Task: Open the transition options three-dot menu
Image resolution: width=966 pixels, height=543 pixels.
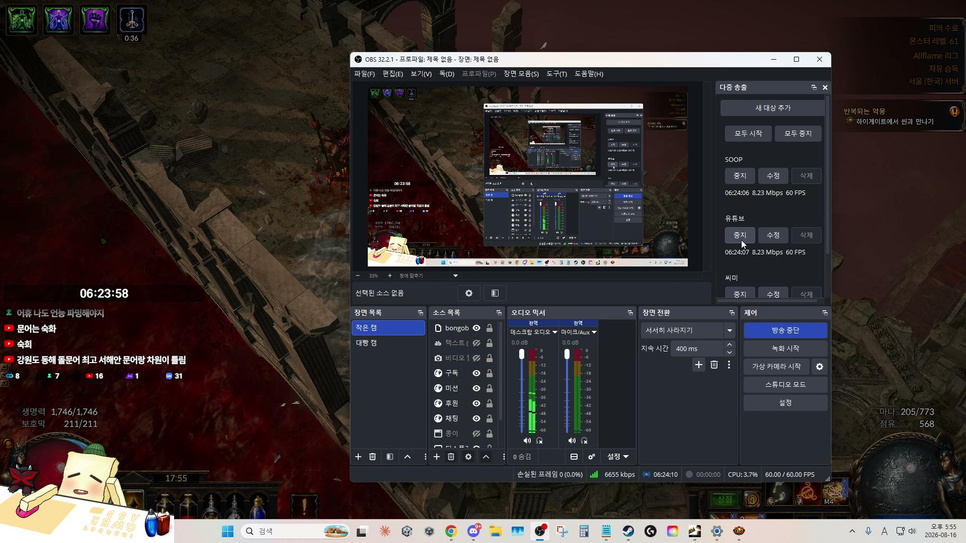Action: click(729, 365)
